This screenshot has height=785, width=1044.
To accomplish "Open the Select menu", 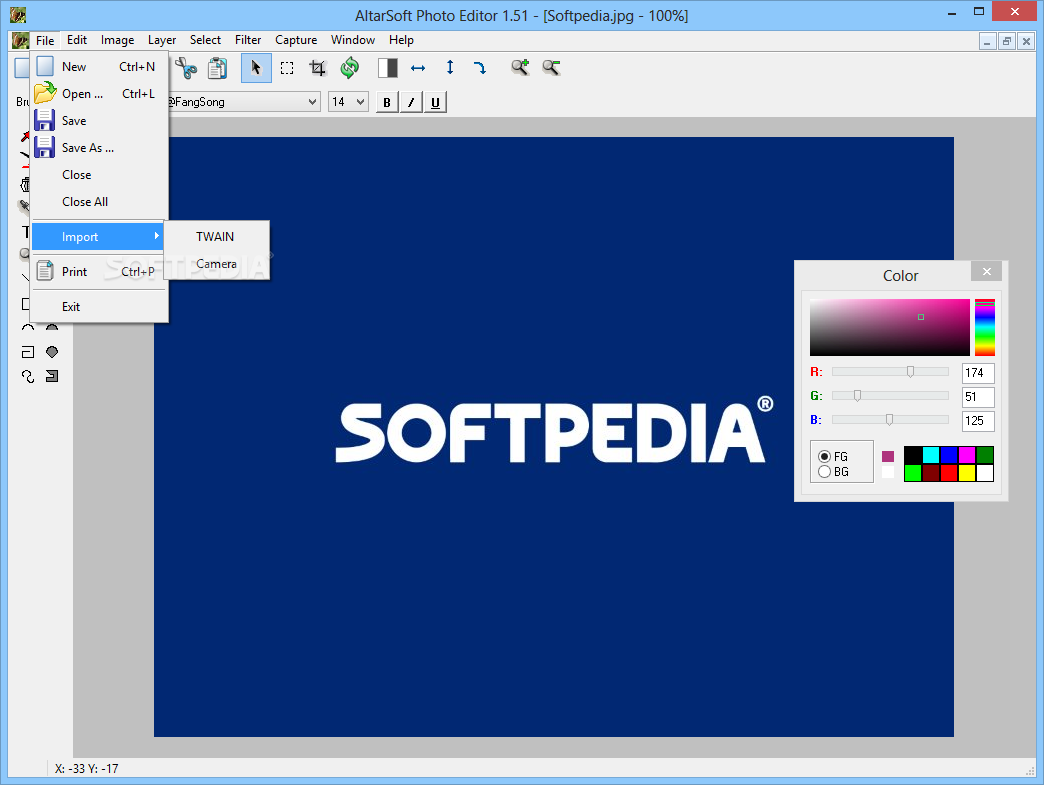I will tap(205, 40).
